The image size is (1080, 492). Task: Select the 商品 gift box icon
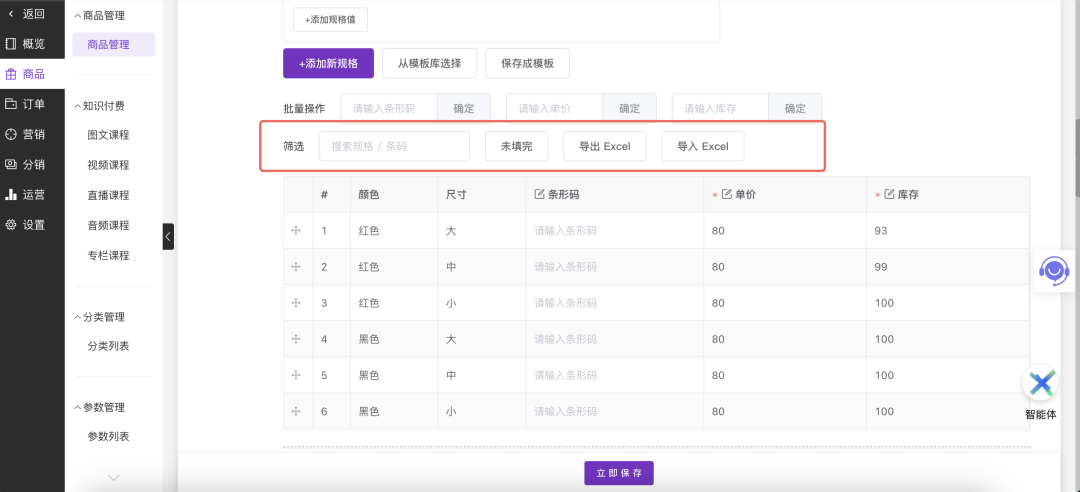pyautogui.click(x=10, y=74)
